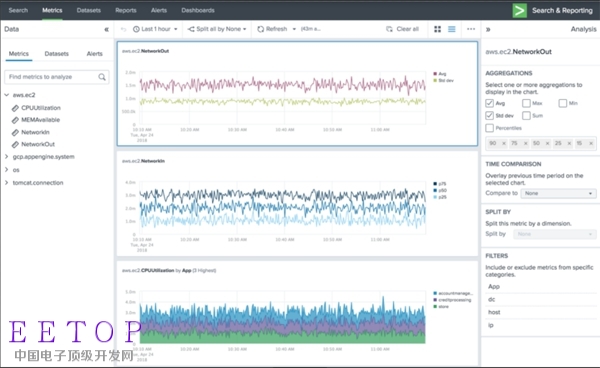The image size is (600, 368).
Task: Focus the Find metrics to analyze field
Action: point(57,77)
